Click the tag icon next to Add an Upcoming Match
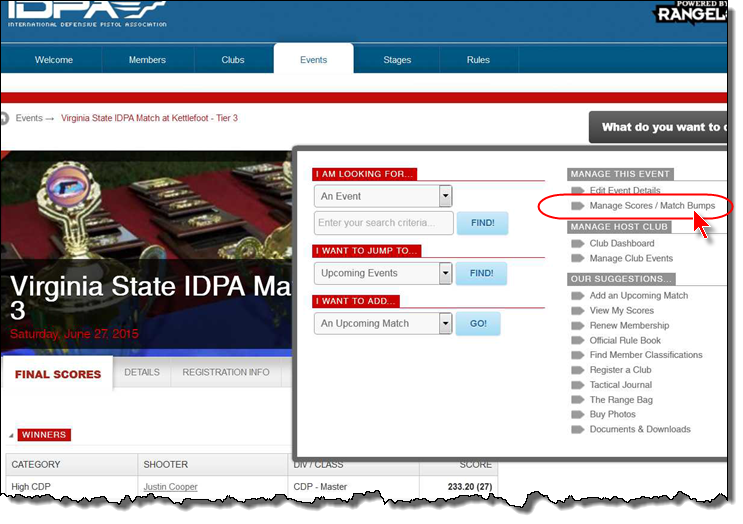This screenshot has height=524, width=743. click(x=578, y=296)
